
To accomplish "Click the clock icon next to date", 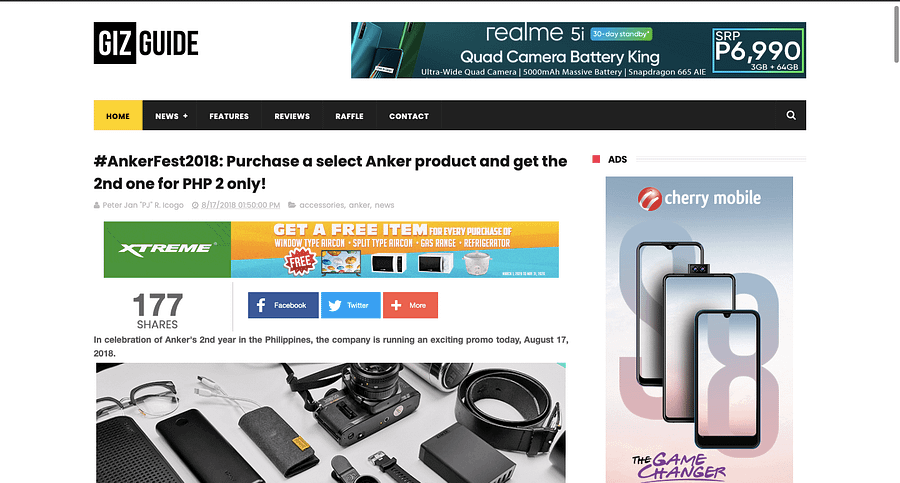I will click(x=195, y=205).
